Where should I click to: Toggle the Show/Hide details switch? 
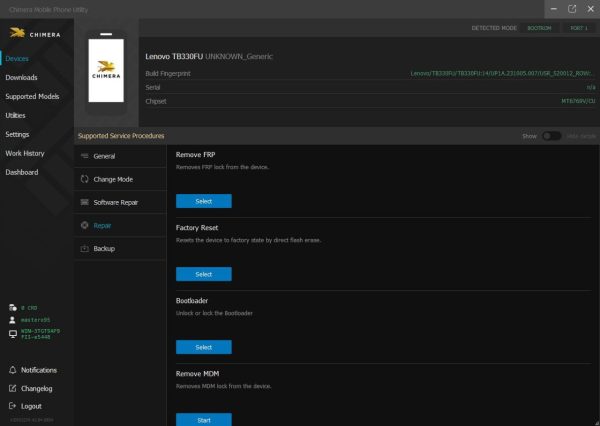tap(551, 136)
